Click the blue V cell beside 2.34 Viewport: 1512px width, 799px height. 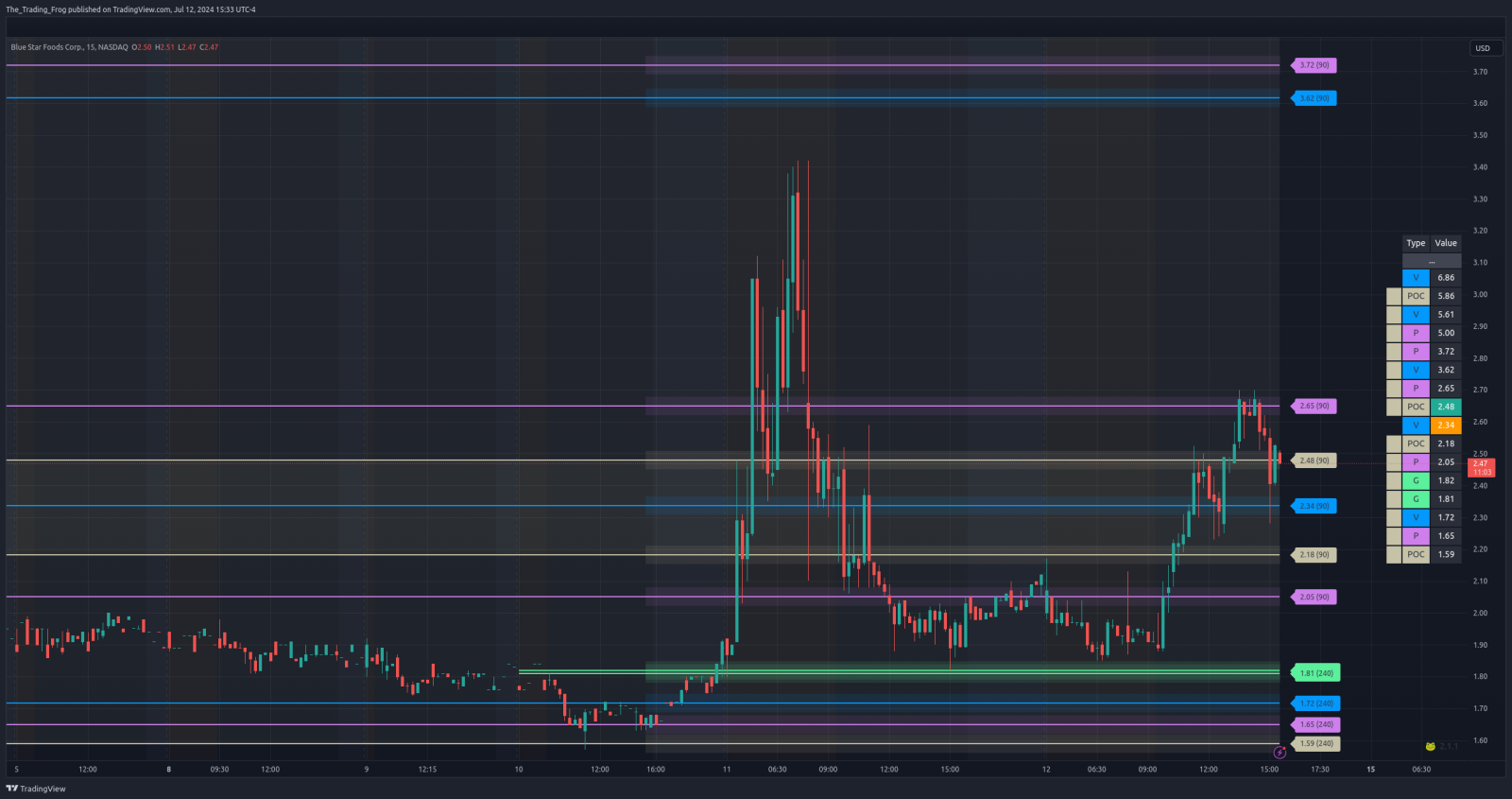pyautogui.click(x=1416, y=426)
